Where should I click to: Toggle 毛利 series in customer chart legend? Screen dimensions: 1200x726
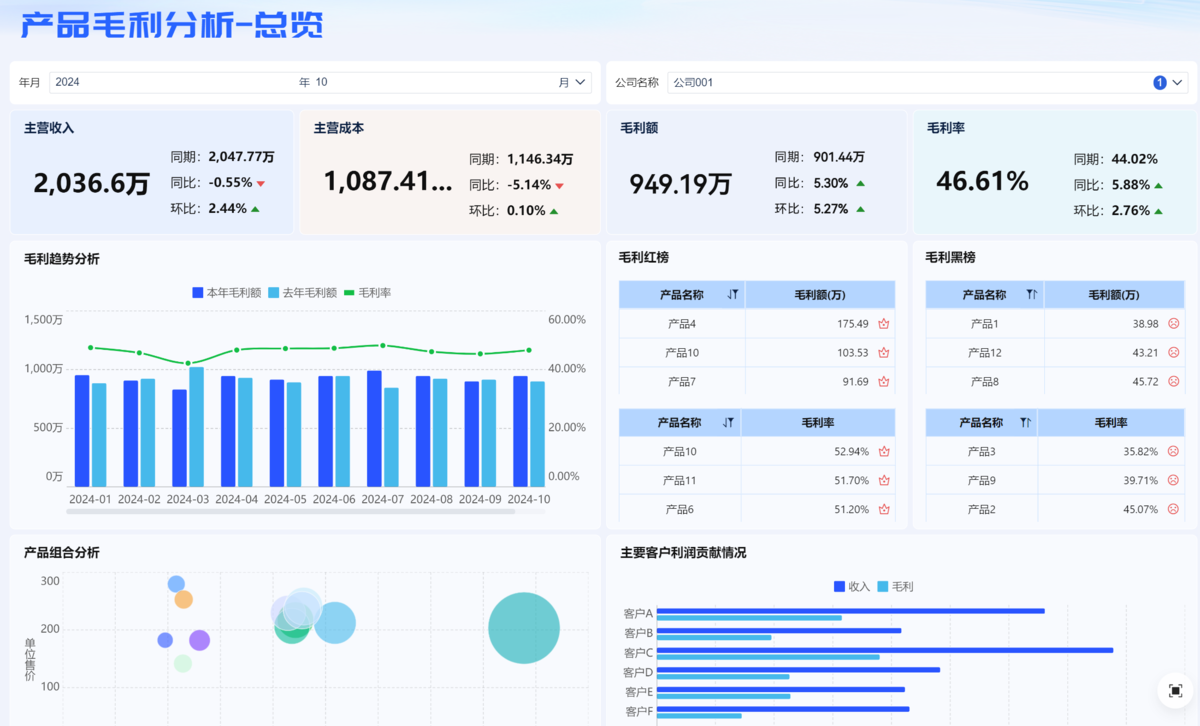click(895, 587)
